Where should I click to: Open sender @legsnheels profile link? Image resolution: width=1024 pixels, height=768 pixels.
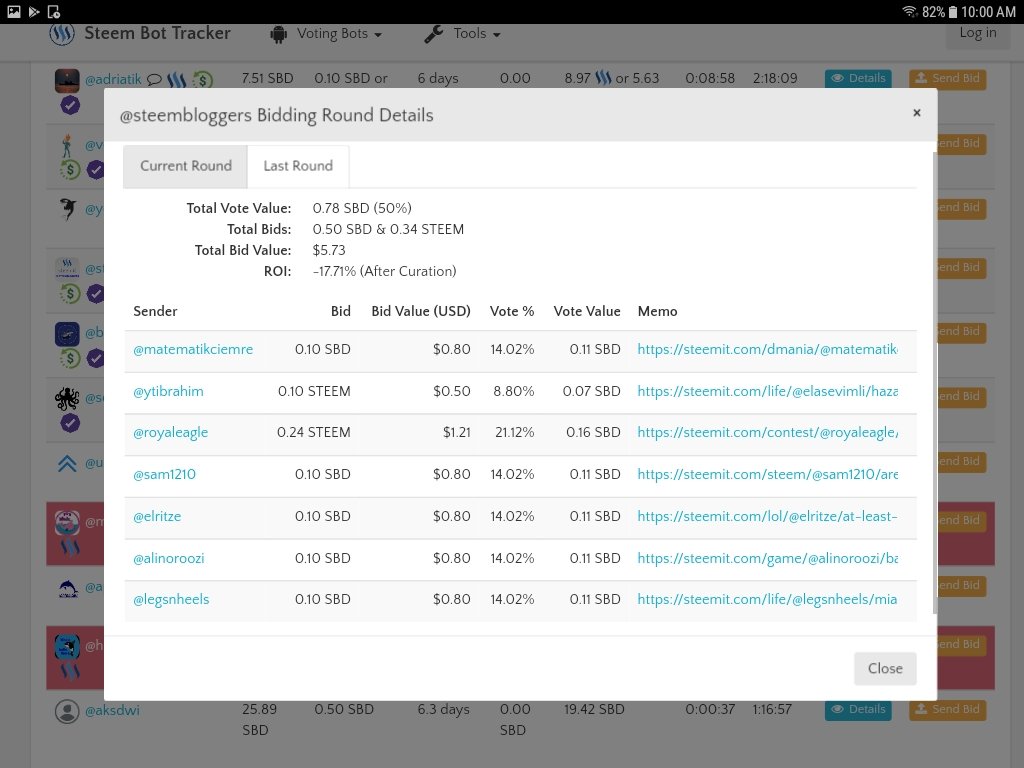(x=171, y=600)
